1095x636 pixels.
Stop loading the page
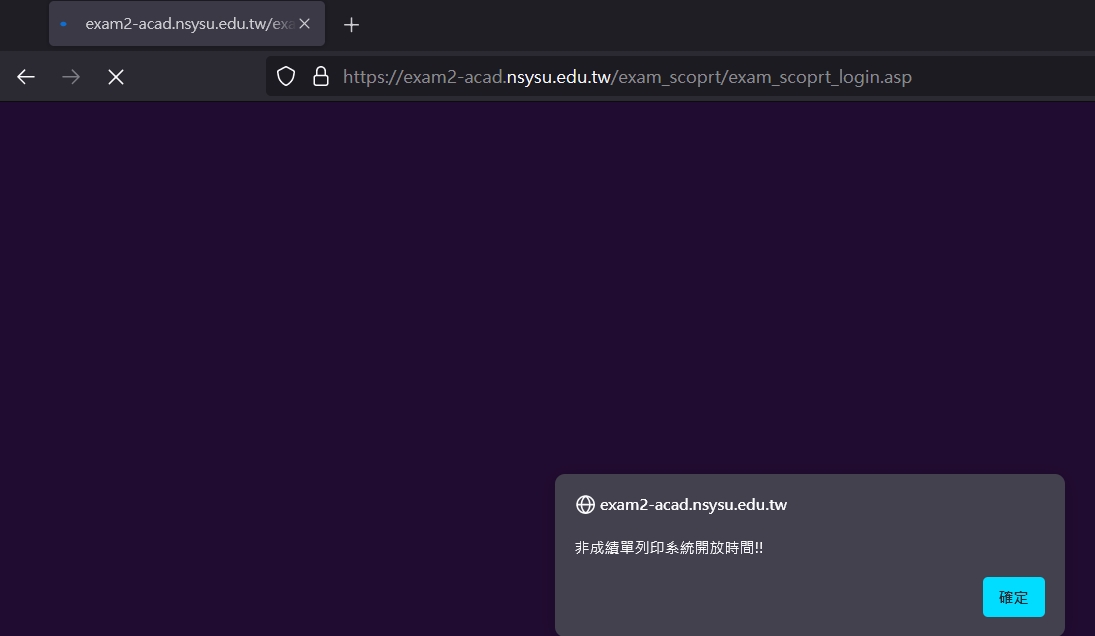pyautogui.click(x=116, y=77)
